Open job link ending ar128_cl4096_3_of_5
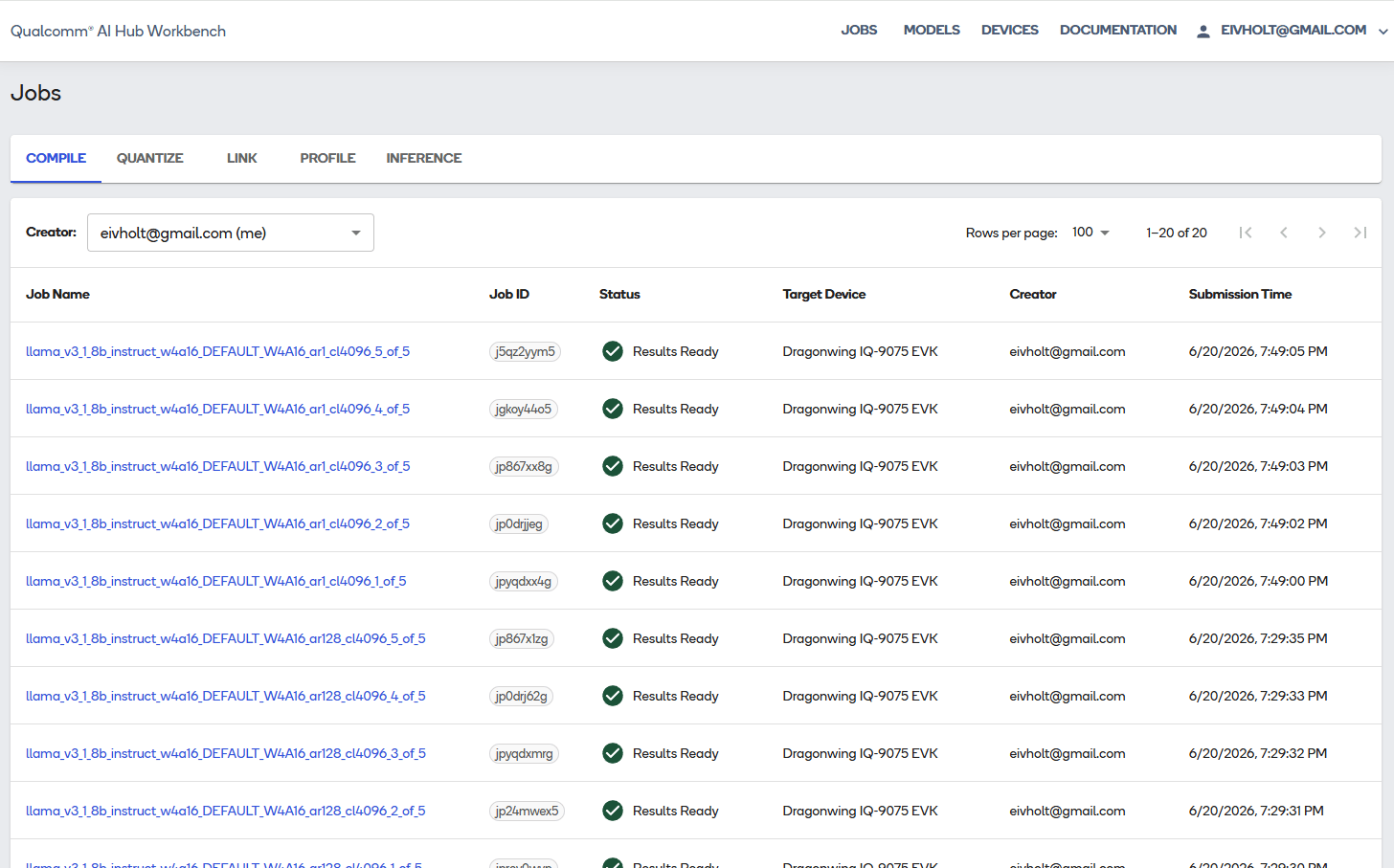This screenshot has height=868, width=1394. pos(226,753)
